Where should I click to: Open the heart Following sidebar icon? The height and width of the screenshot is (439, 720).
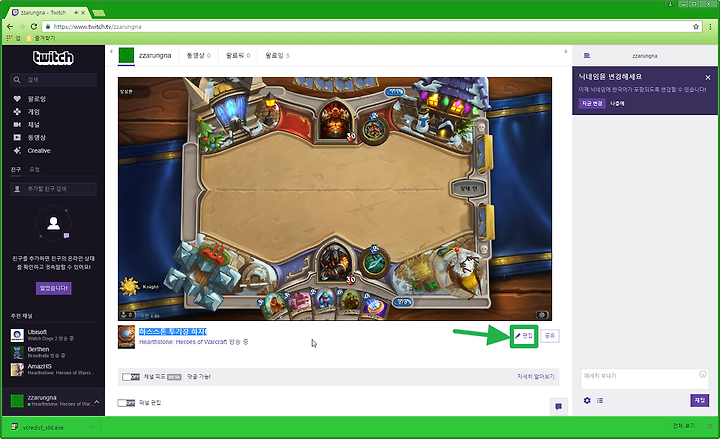(17, 99)
